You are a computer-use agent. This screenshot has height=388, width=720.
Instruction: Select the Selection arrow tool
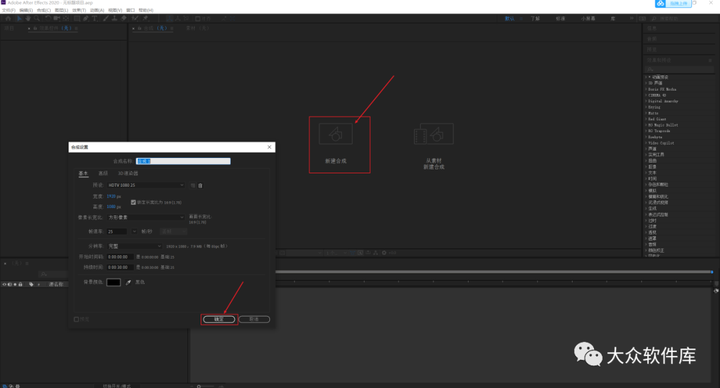19,18
